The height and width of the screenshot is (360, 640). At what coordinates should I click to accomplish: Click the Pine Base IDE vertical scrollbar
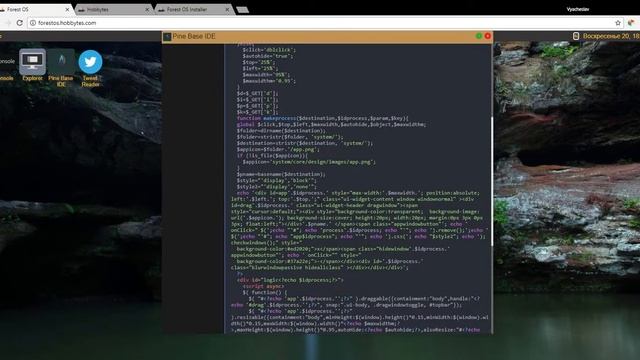(x=492, y=182)
